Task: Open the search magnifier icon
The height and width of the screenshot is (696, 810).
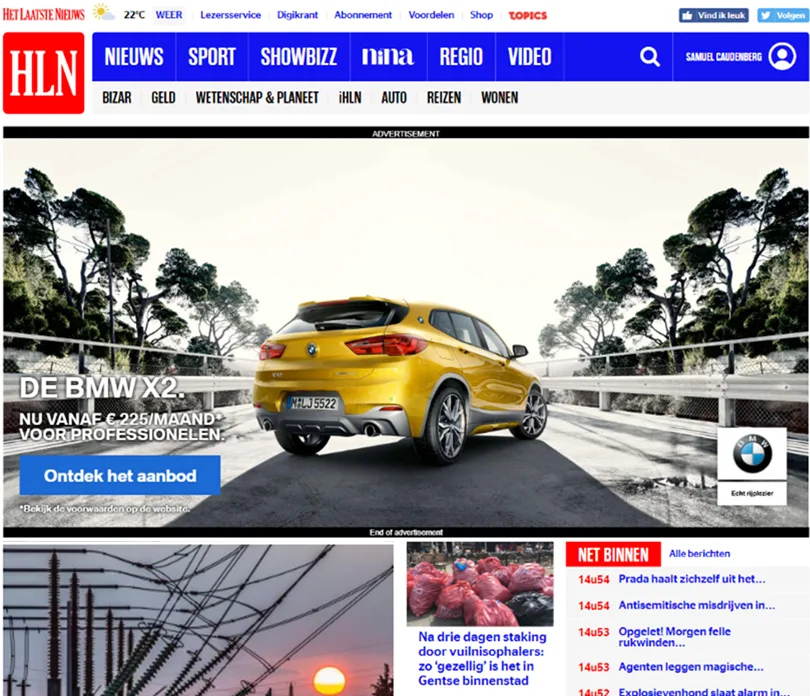Action: pos(649,56)
